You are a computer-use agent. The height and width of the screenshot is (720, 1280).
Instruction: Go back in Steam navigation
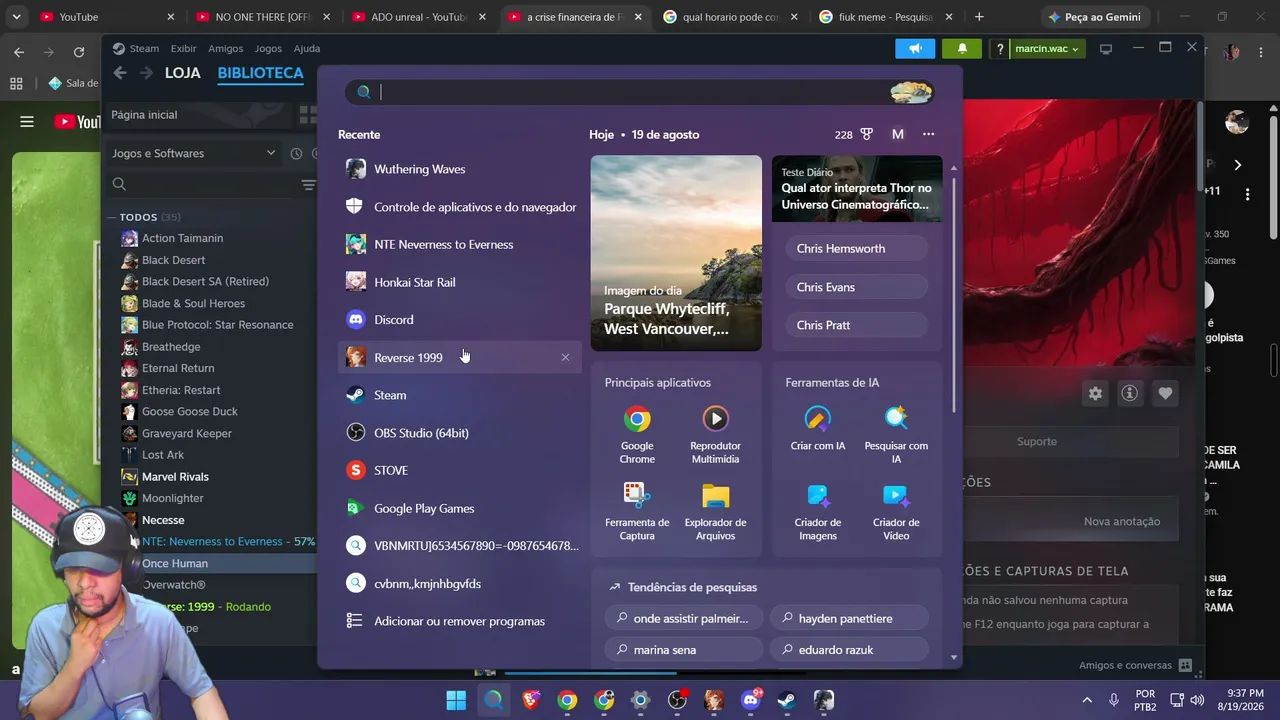point(120,73)
